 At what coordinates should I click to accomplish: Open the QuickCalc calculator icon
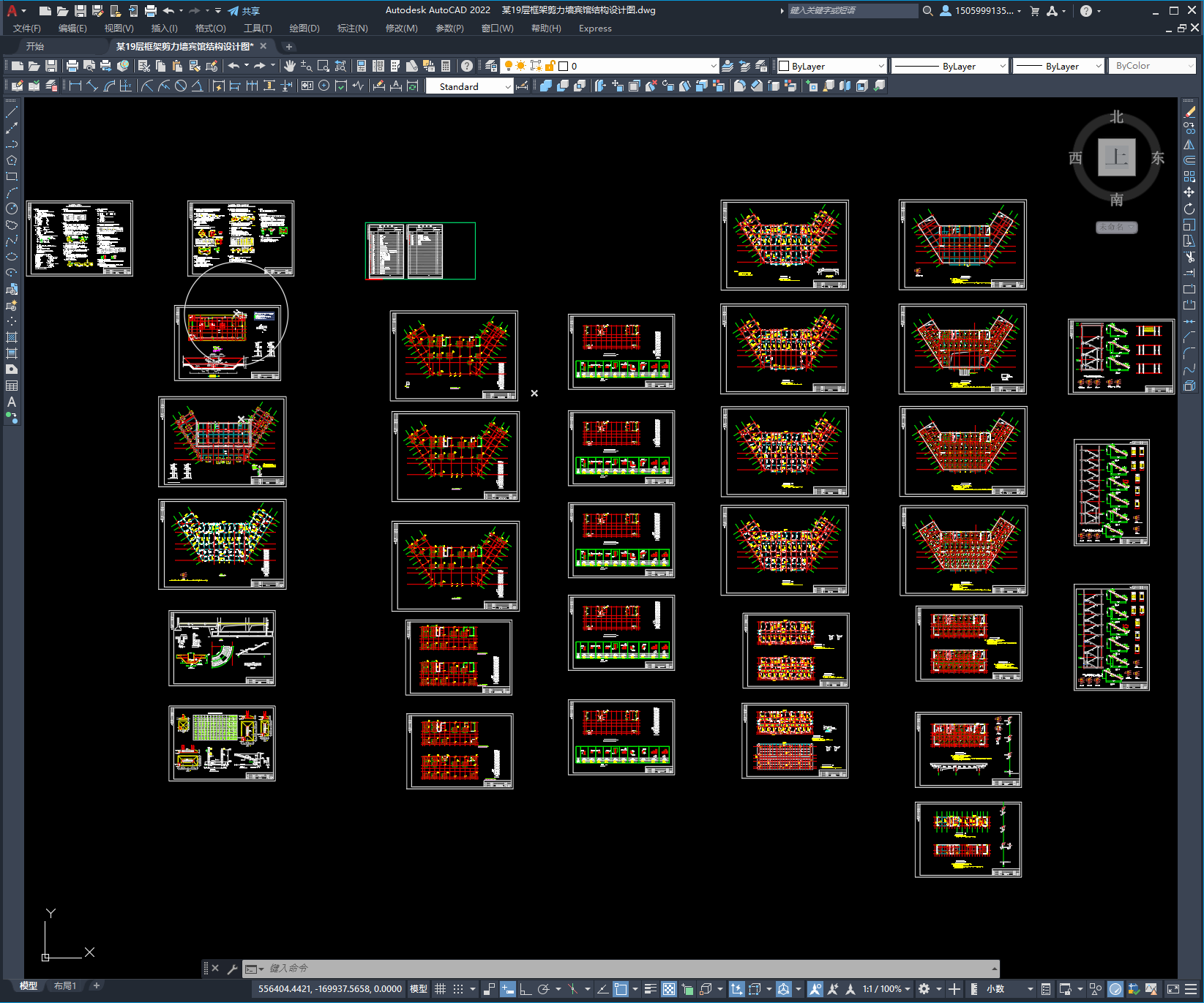point(446,66)
